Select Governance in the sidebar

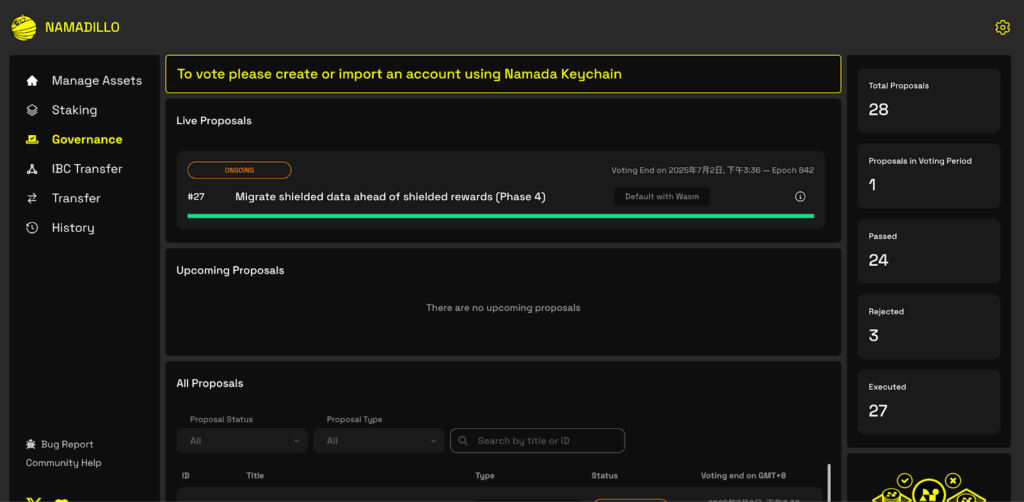(x=85, y=140)
